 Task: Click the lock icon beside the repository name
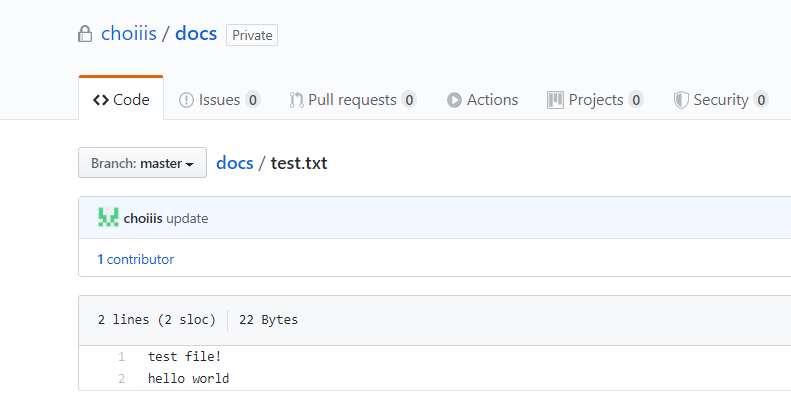[x=85, y=34]
